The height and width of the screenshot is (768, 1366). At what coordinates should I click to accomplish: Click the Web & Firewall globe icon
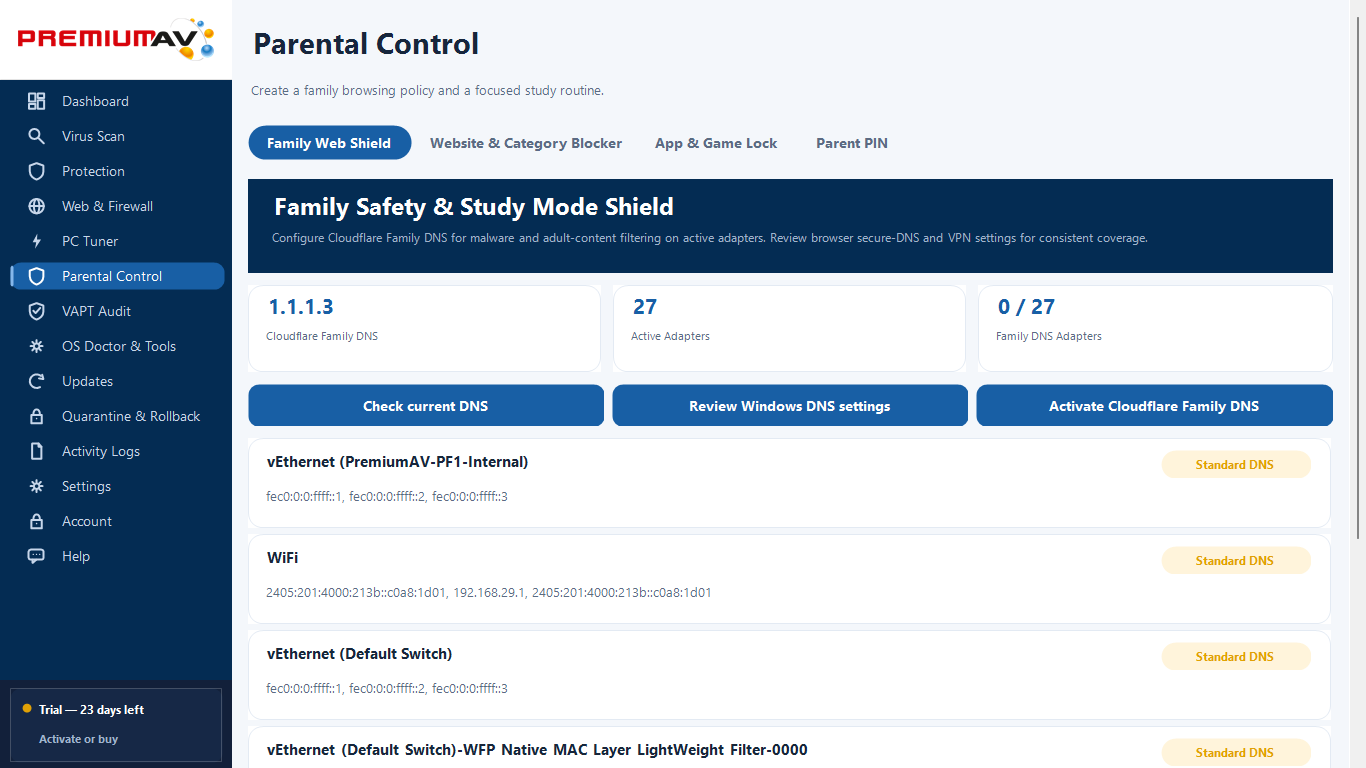click(37, 206)
